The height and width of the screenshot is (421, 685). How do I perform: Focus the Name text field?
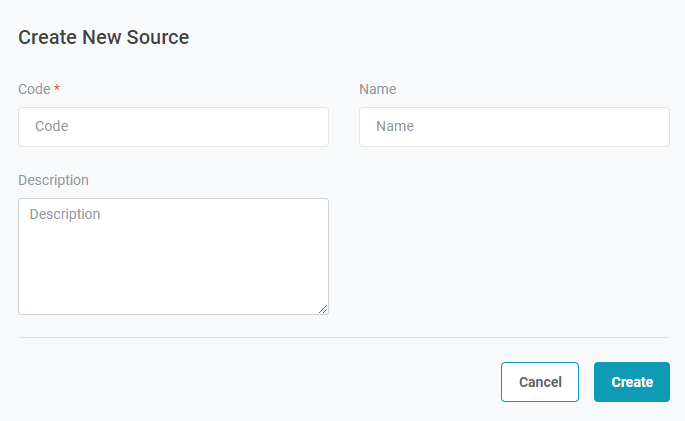click(x=514, y=127)
